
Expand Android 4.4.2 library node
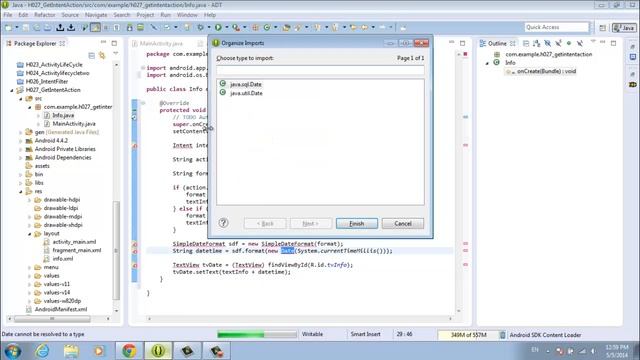click(x=21, y=141)
